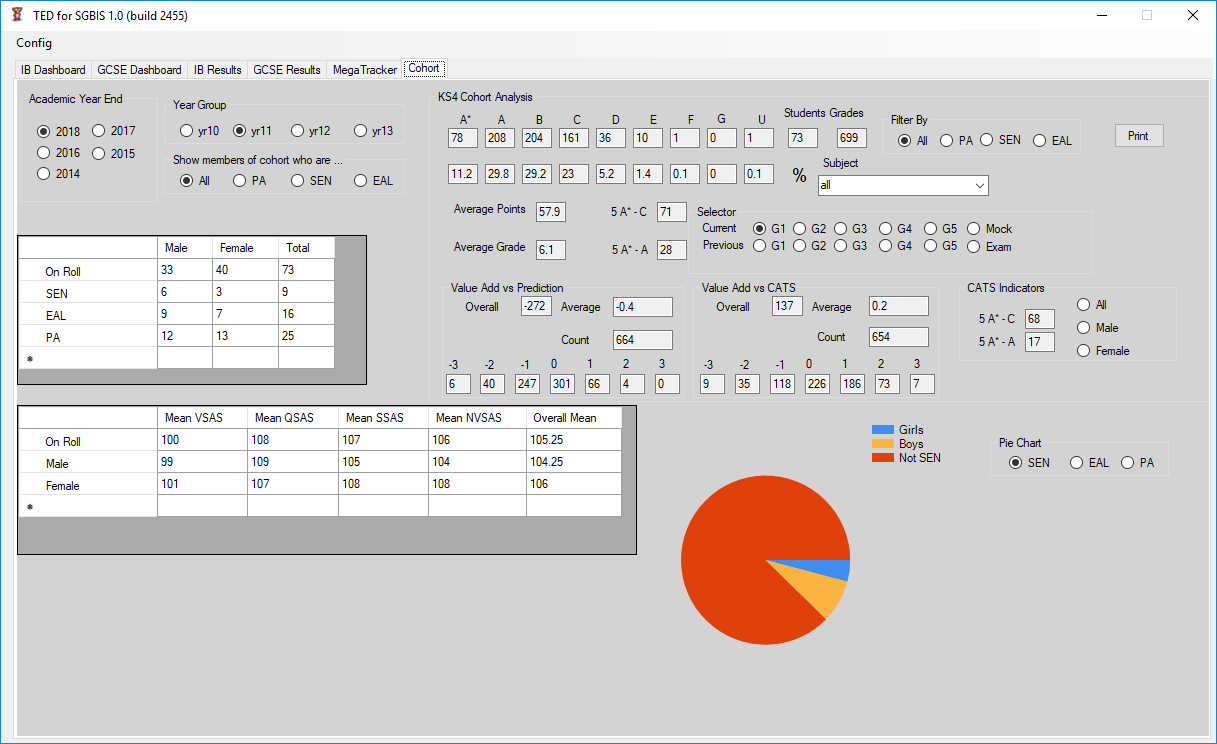The height and width of the screenshot is (744, 1217).
Task: Click the Average Points field 57.9
Action: (x=551, y=212)
